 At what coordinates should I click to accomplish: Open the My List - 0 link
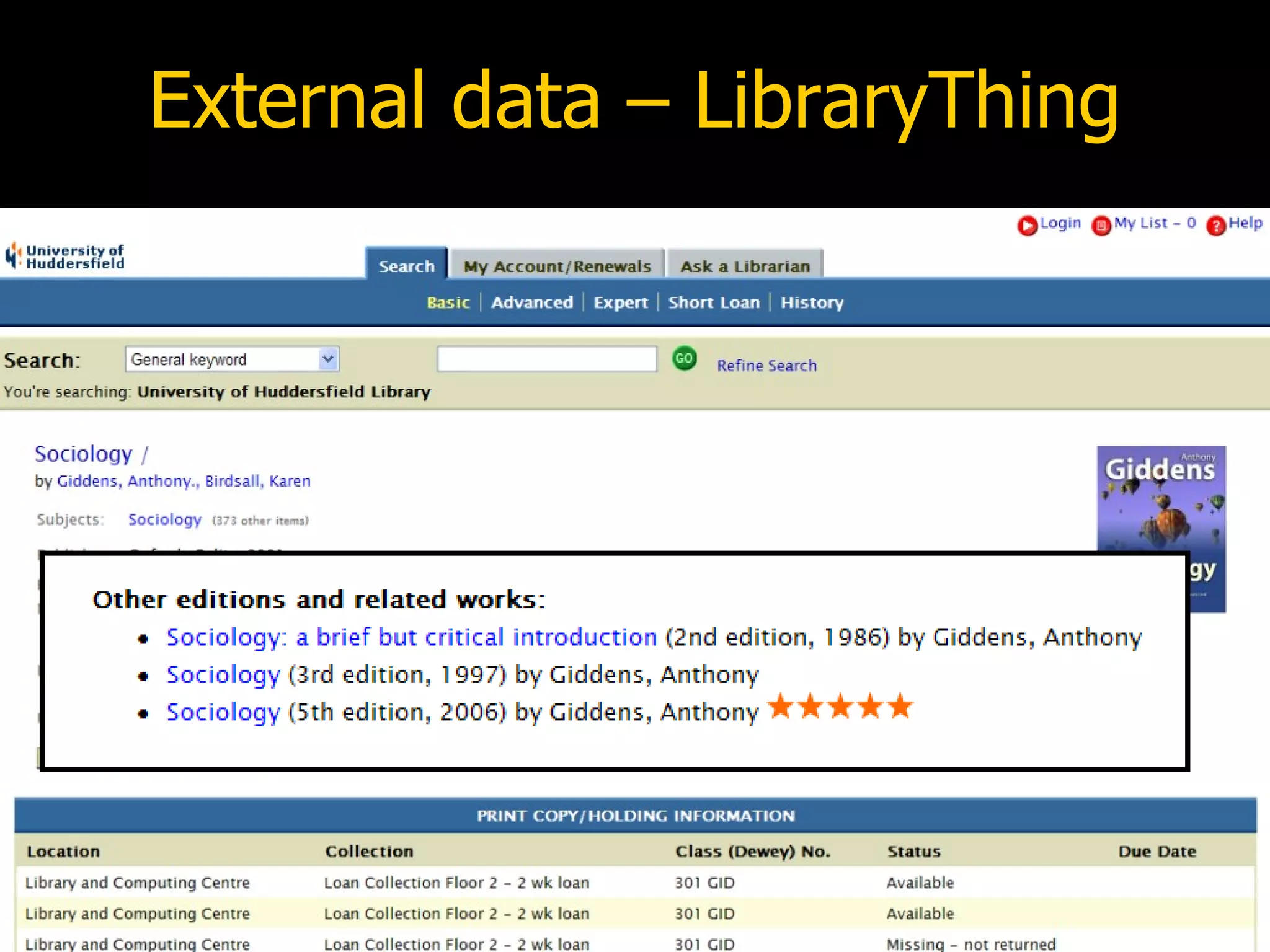pyautogui.click(x=1155, y=223)
